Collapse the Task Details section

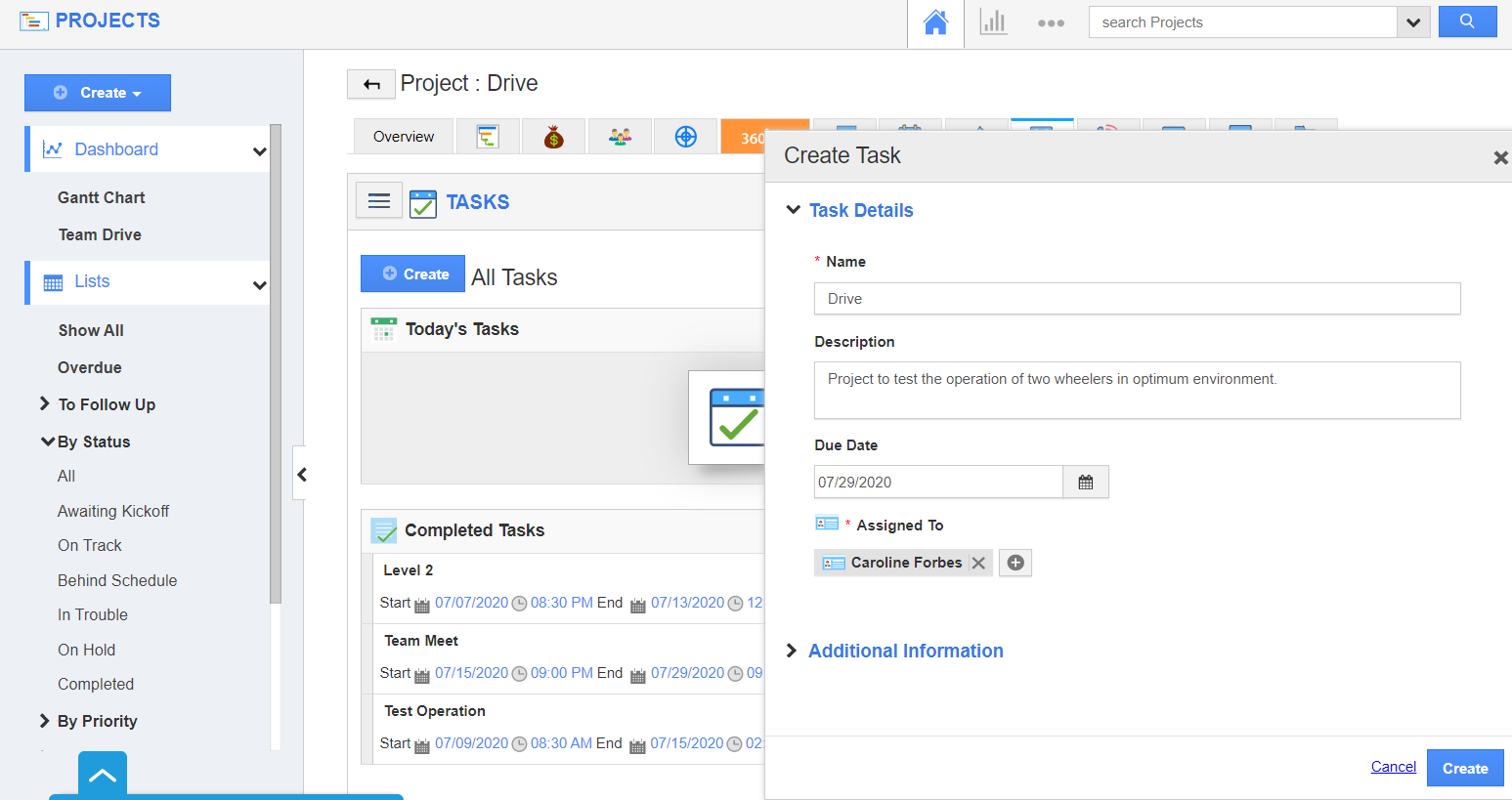click(793, 210)
